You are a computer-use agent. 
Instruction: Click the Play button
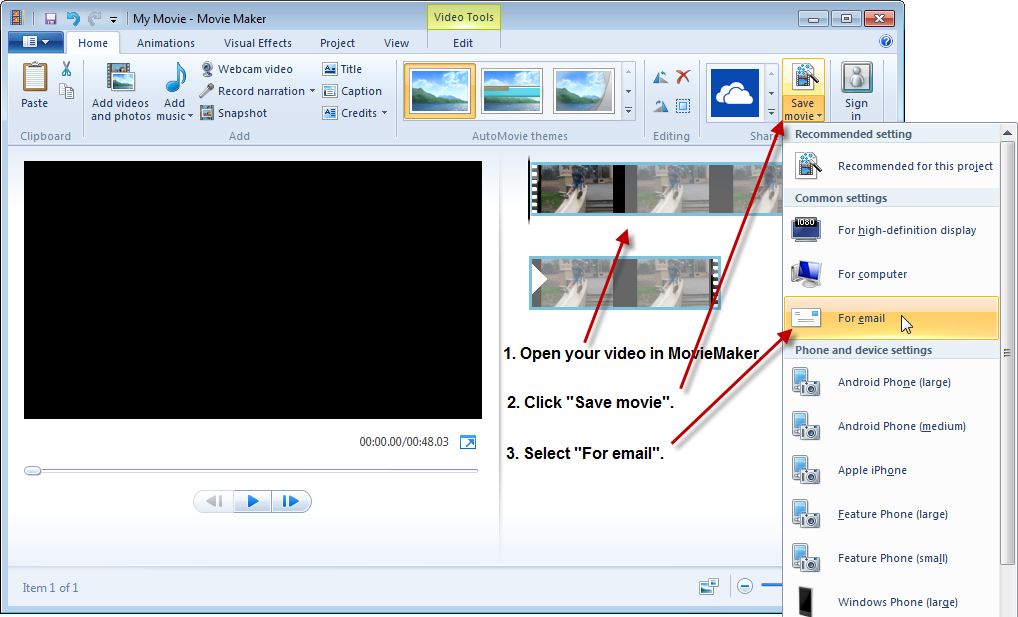[x=253, y=501]
